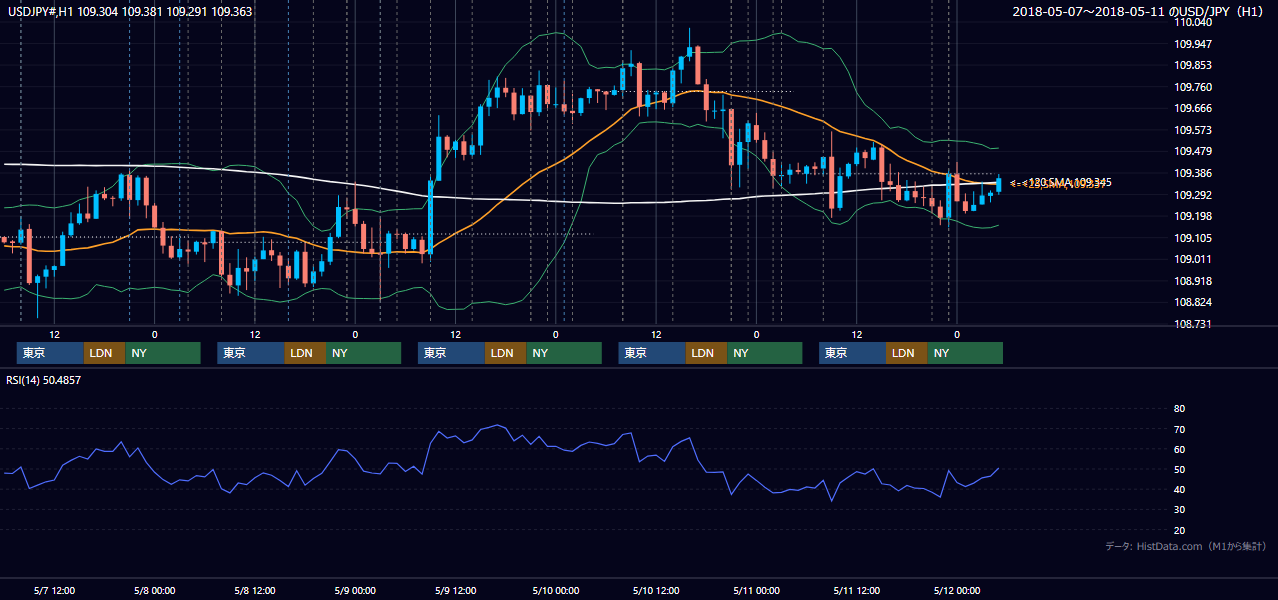This screenshot has height=600, width=1278.
Task: Select the NY session block for May 11
Action: point(965,353)
